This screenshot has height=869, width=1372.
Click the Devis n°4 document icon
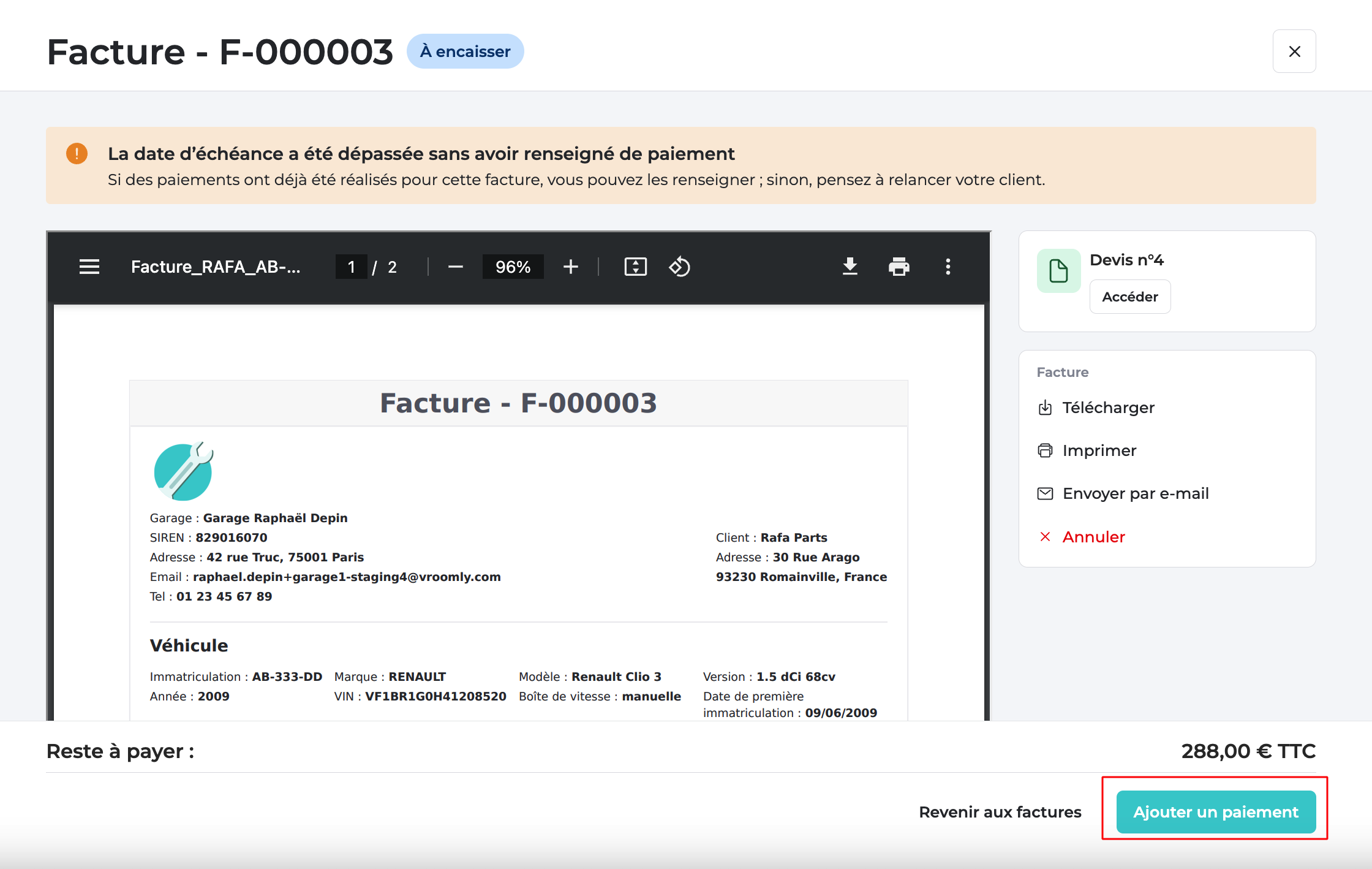click(1058, 270)
